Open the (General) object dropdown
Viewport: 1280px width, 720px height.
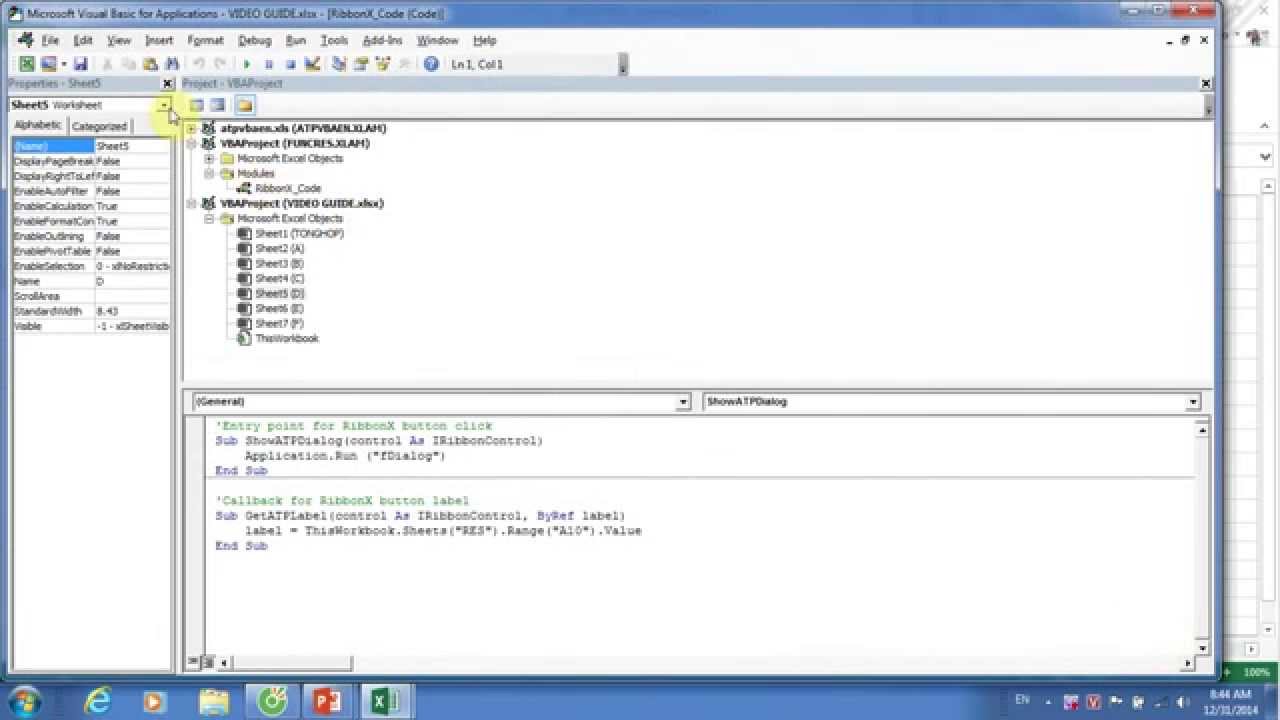(x=684, y=402)
